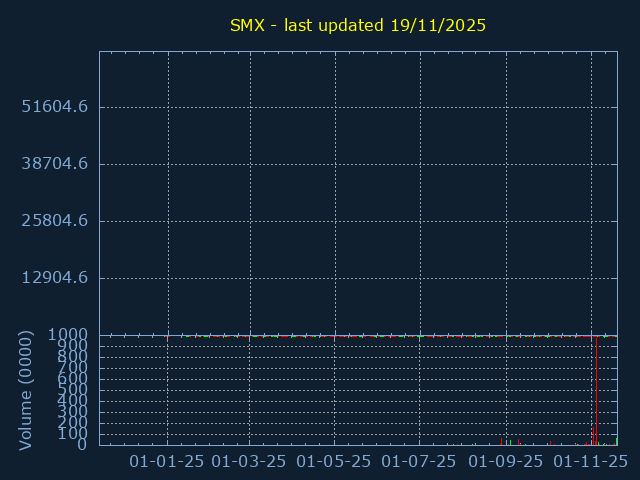The width and height of the screenshot is (640, 480).
Task: Select the 01-07-25 date label
Action: pos(420,461)
